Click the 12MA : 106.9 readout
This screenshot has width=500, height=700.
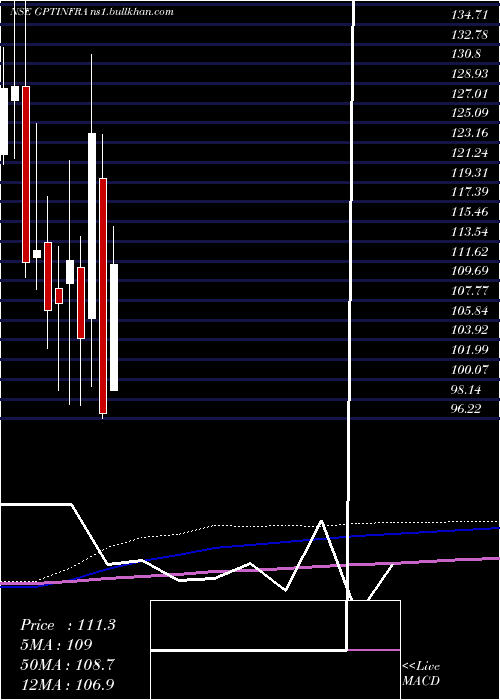pos(67,684)
